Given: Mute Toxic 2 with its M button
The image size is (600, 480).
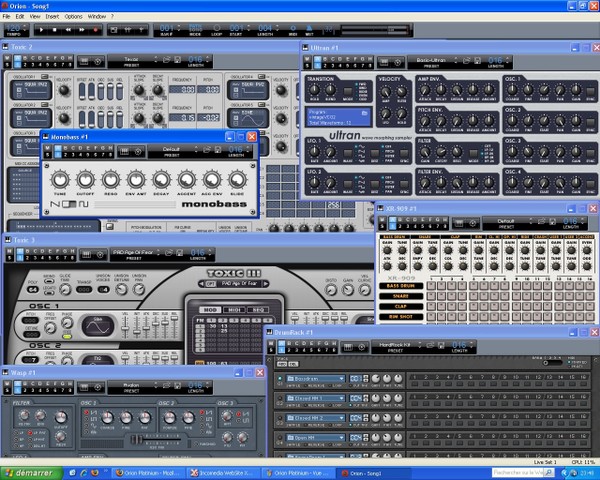Looking at the screenshot, I should 7,58.
